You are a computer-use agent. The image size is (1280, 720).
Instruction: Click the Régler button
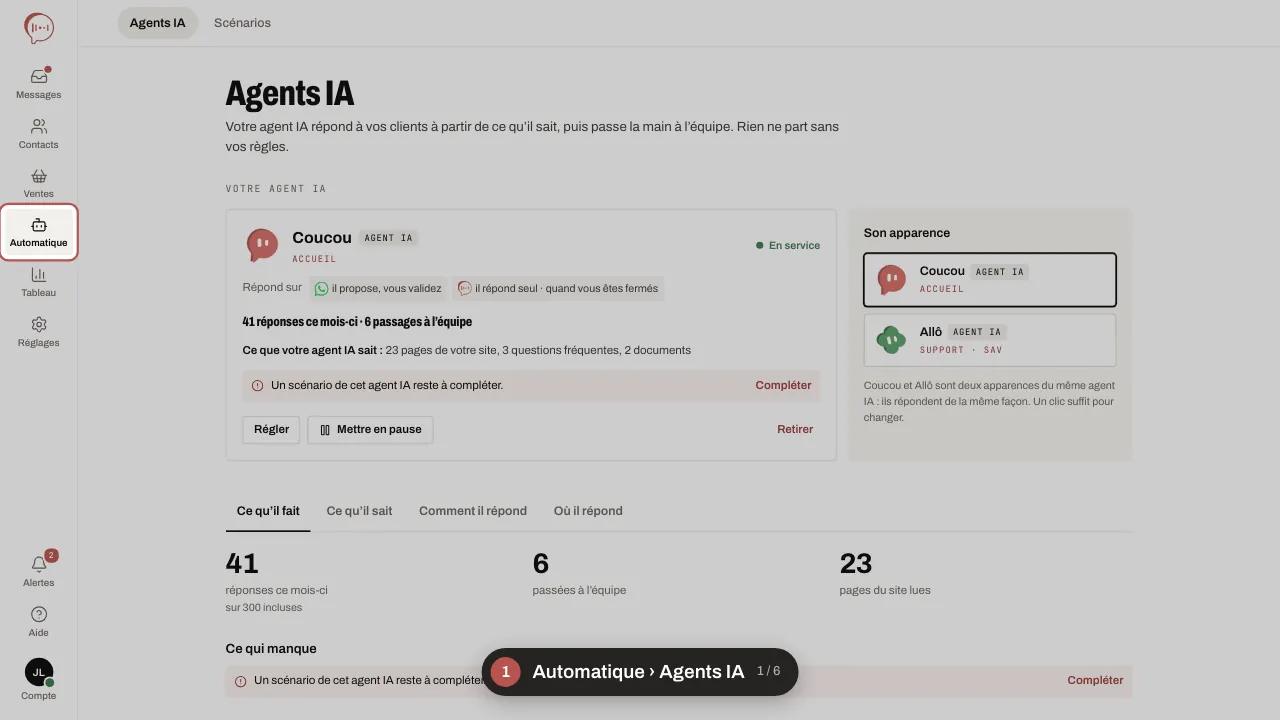pyautogui.click(x=271, y=430)
